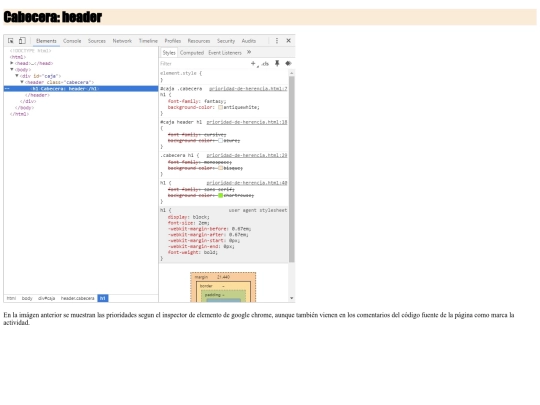Open the Console tab
Image resolution: width=540 pixels, height=405 pixels.
pos(72,41)
